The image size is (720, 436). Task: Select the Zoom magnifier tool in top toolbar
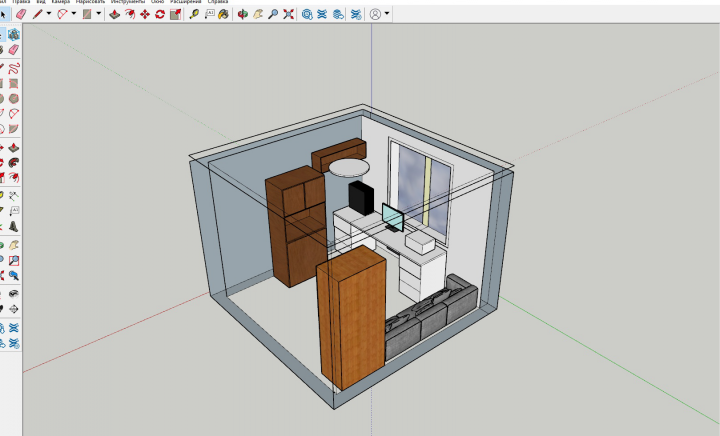coord(273,14)
